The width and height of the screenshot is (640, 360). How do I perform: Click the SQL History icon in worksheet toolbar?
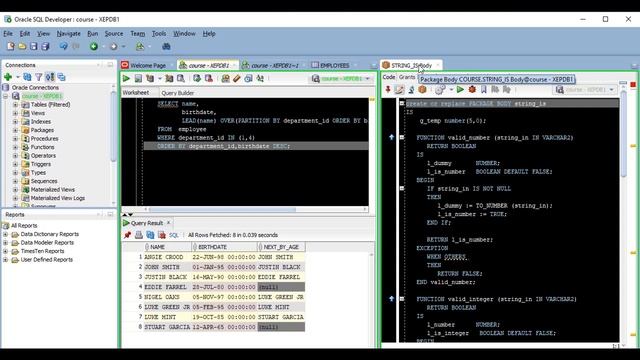[248, 78]
